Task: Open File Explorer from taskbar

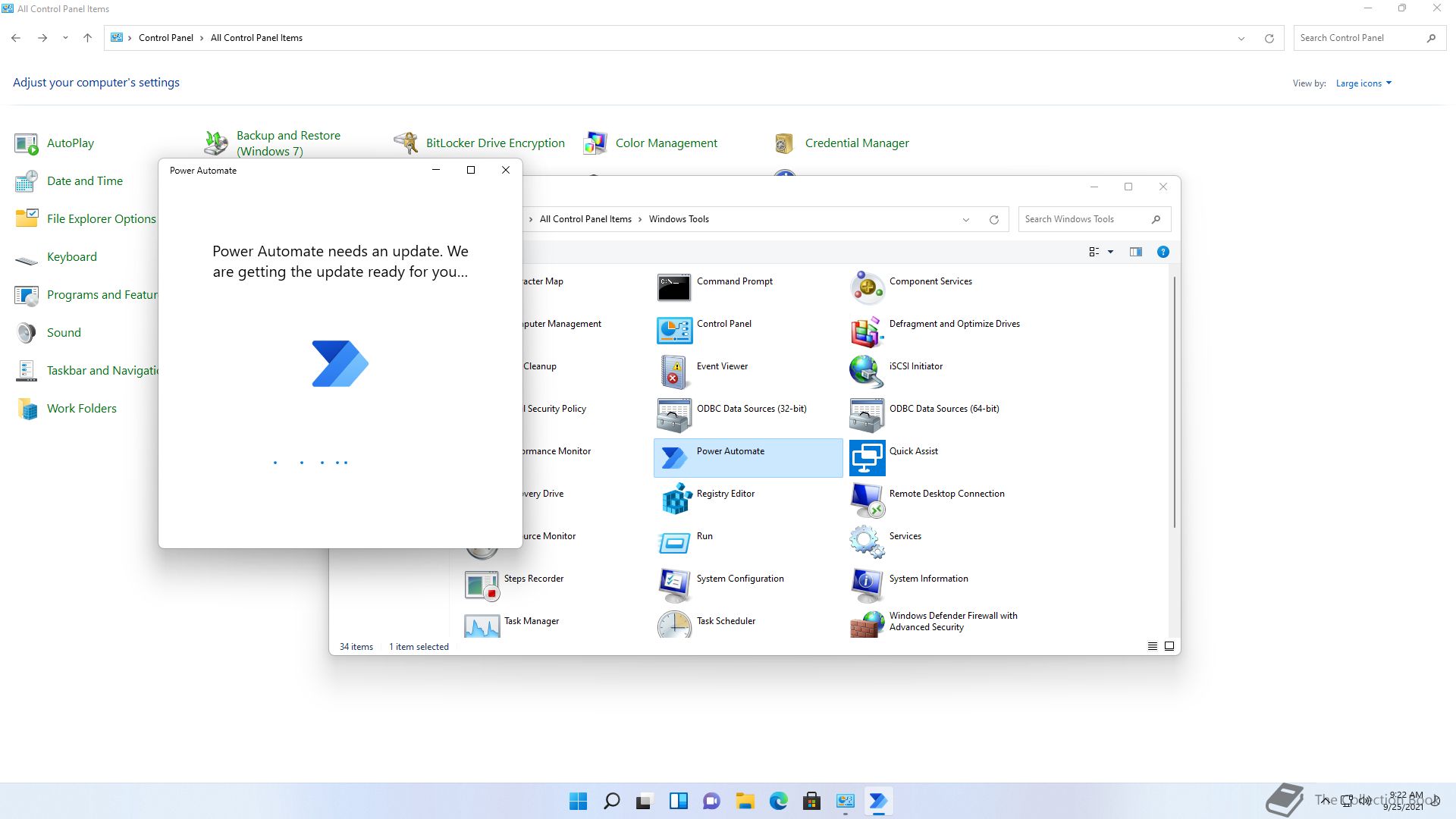Action: (x=745, y=801)
